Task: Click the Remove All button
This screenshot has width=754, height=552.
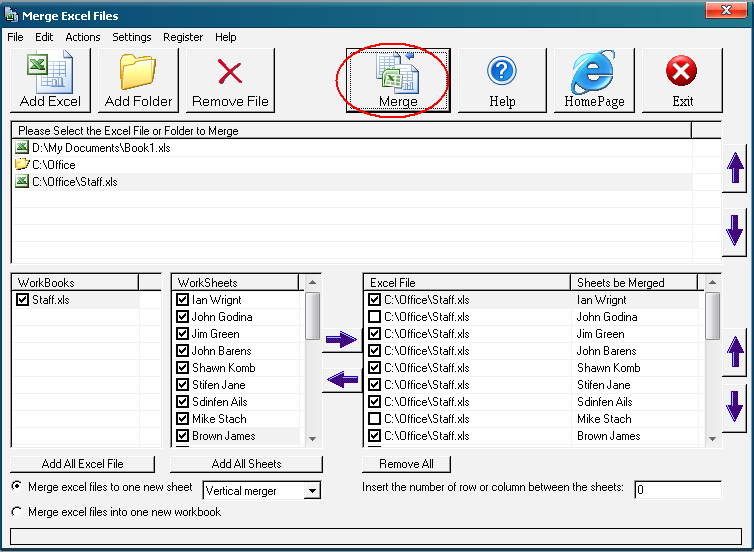Action: pos(406,464)
